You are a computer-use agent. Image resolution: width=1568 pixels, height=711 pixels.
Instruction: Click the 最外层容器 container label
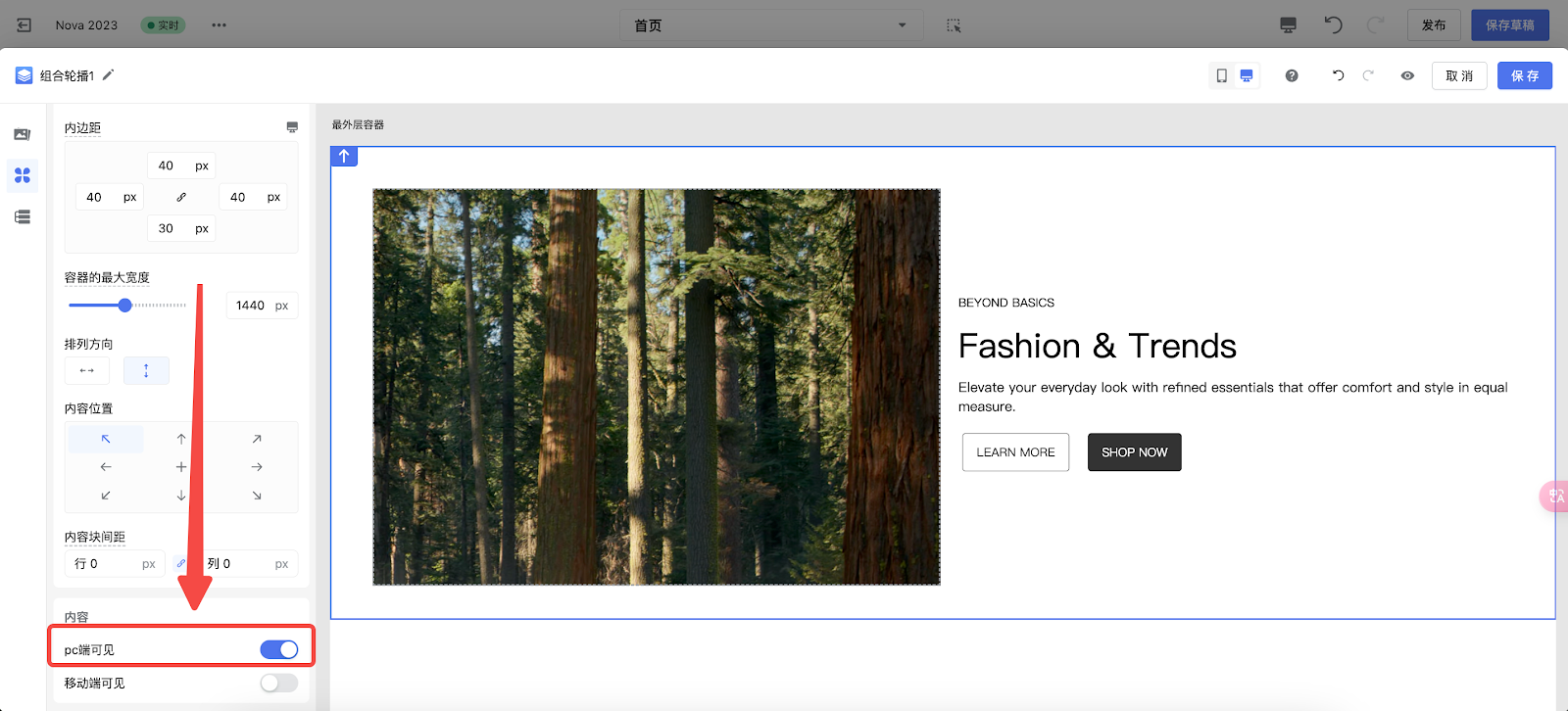click(358, 124)
